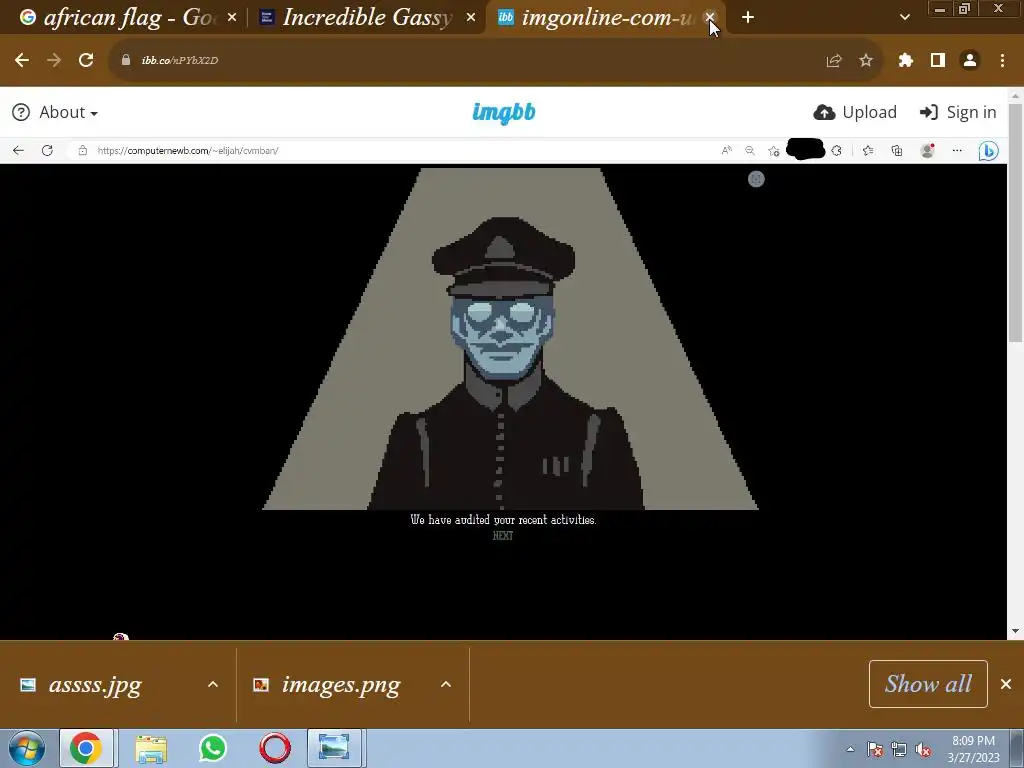Expand options for assss.jpg download
The height and width of the screenshot is (768, 1024).
click(213, 684)
